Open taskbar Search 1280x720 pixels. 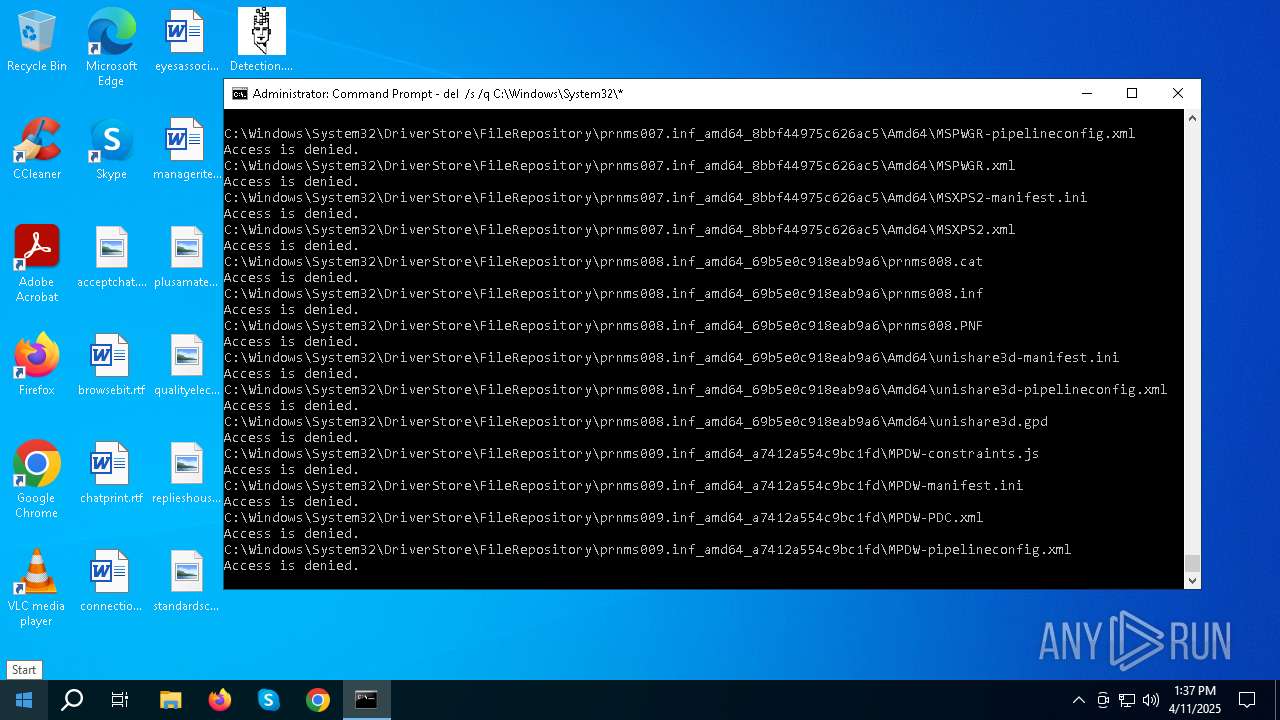[x=72, y=700]
